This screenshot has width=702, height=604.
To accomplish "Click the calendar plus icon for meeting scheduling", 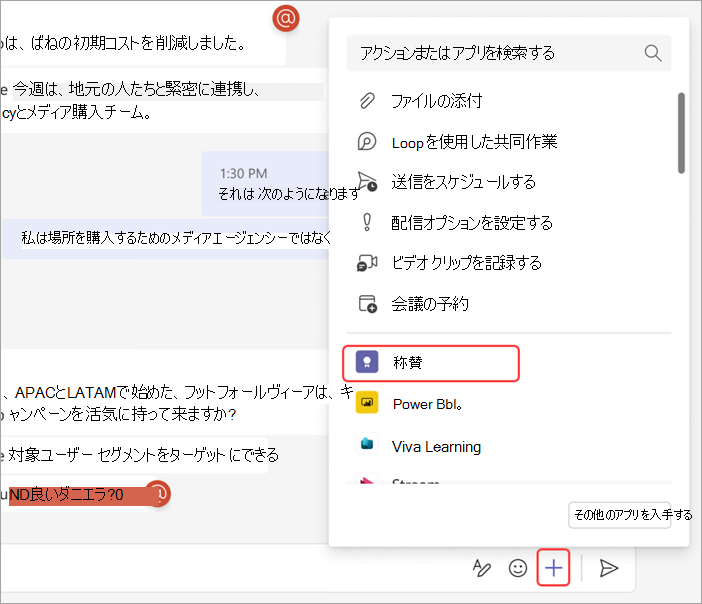I will 368,304.
